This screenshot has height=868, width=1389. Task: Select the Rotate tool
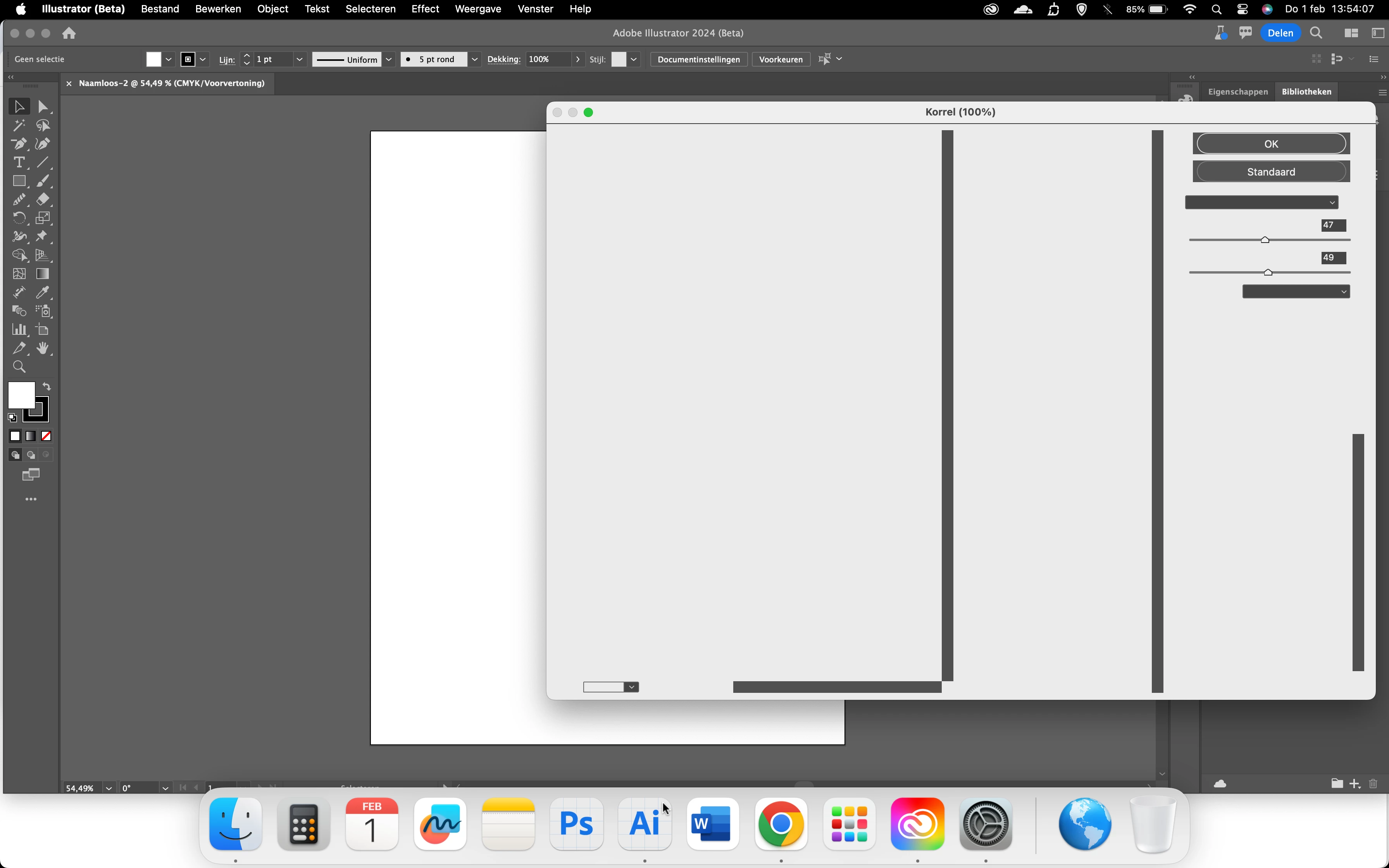pos(18,218)
